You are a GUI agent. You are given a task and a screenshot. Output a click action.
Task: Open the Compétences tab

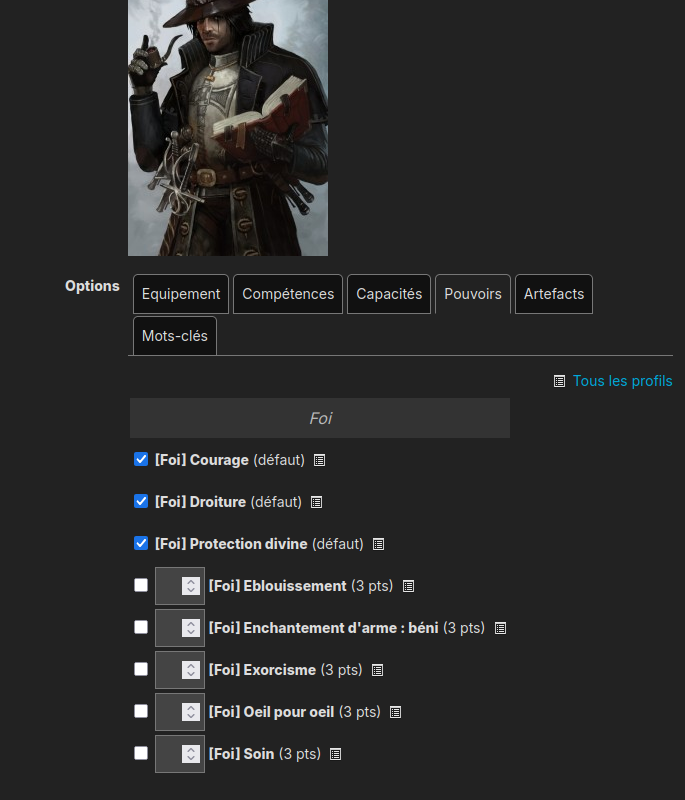click(288, 294)
